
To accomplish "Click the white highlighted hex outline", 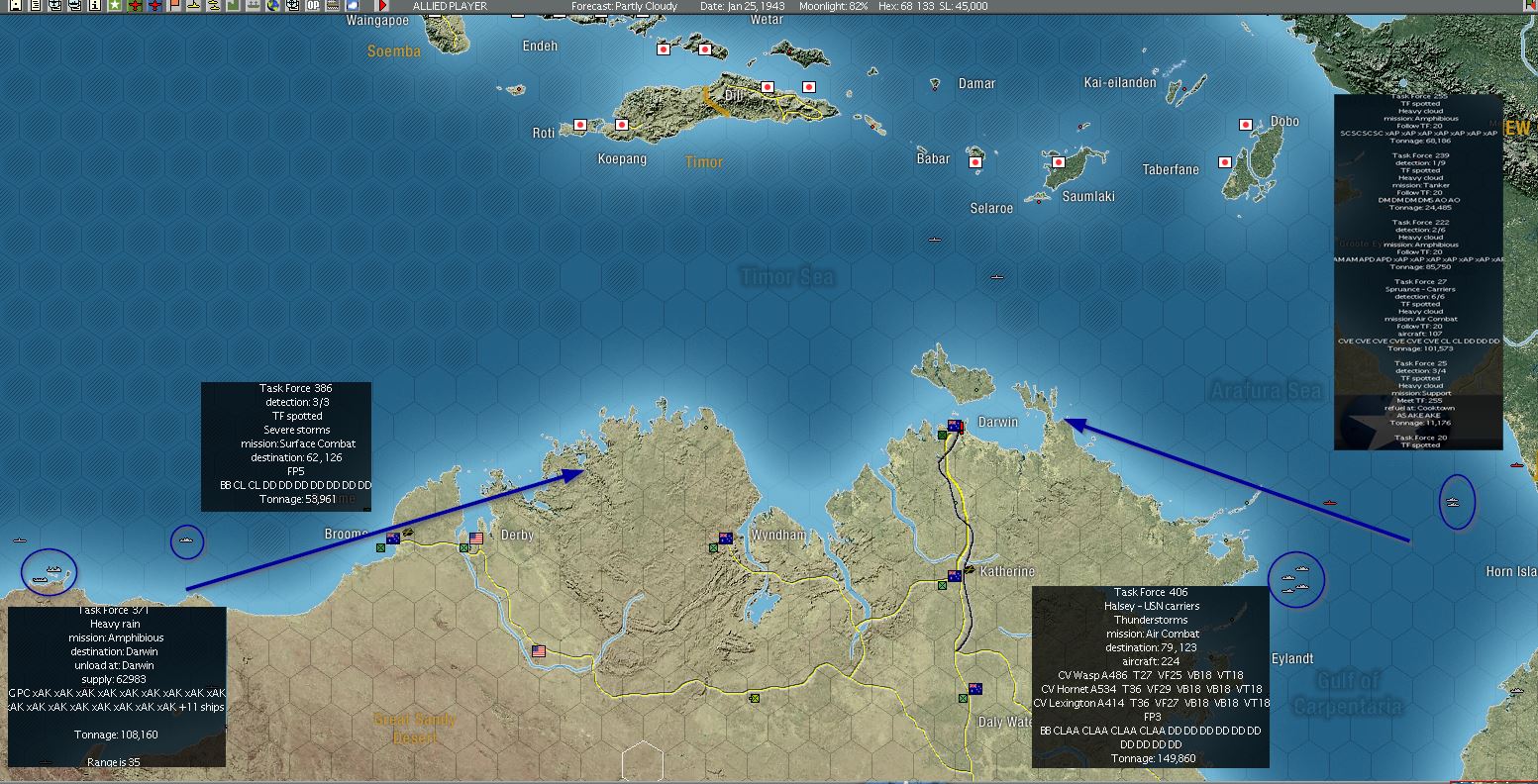I will [643, 762].
